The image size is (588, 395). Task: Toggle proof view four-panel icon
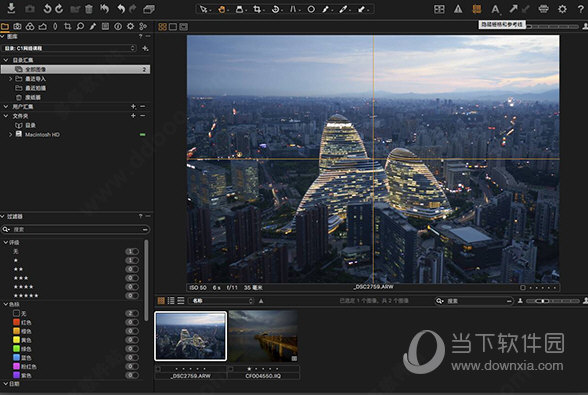click(x=439, y=9)
